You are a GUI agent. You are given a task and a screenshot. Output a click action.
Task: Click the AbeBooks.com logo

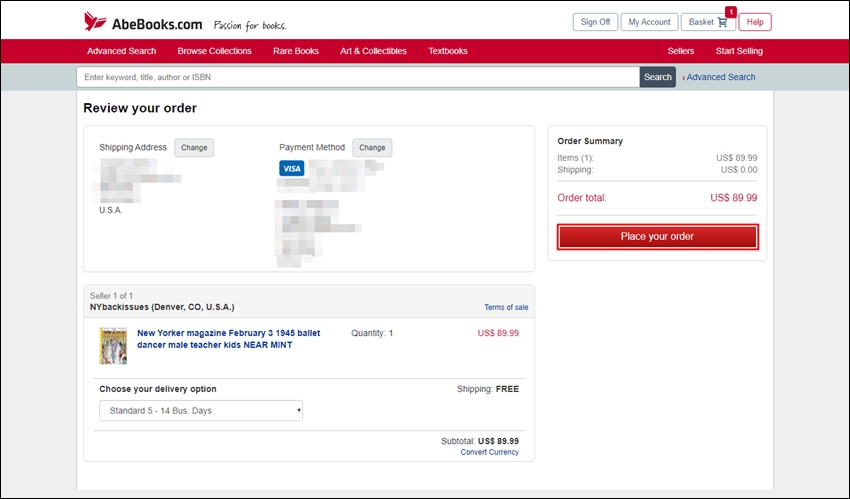point(143,22)
